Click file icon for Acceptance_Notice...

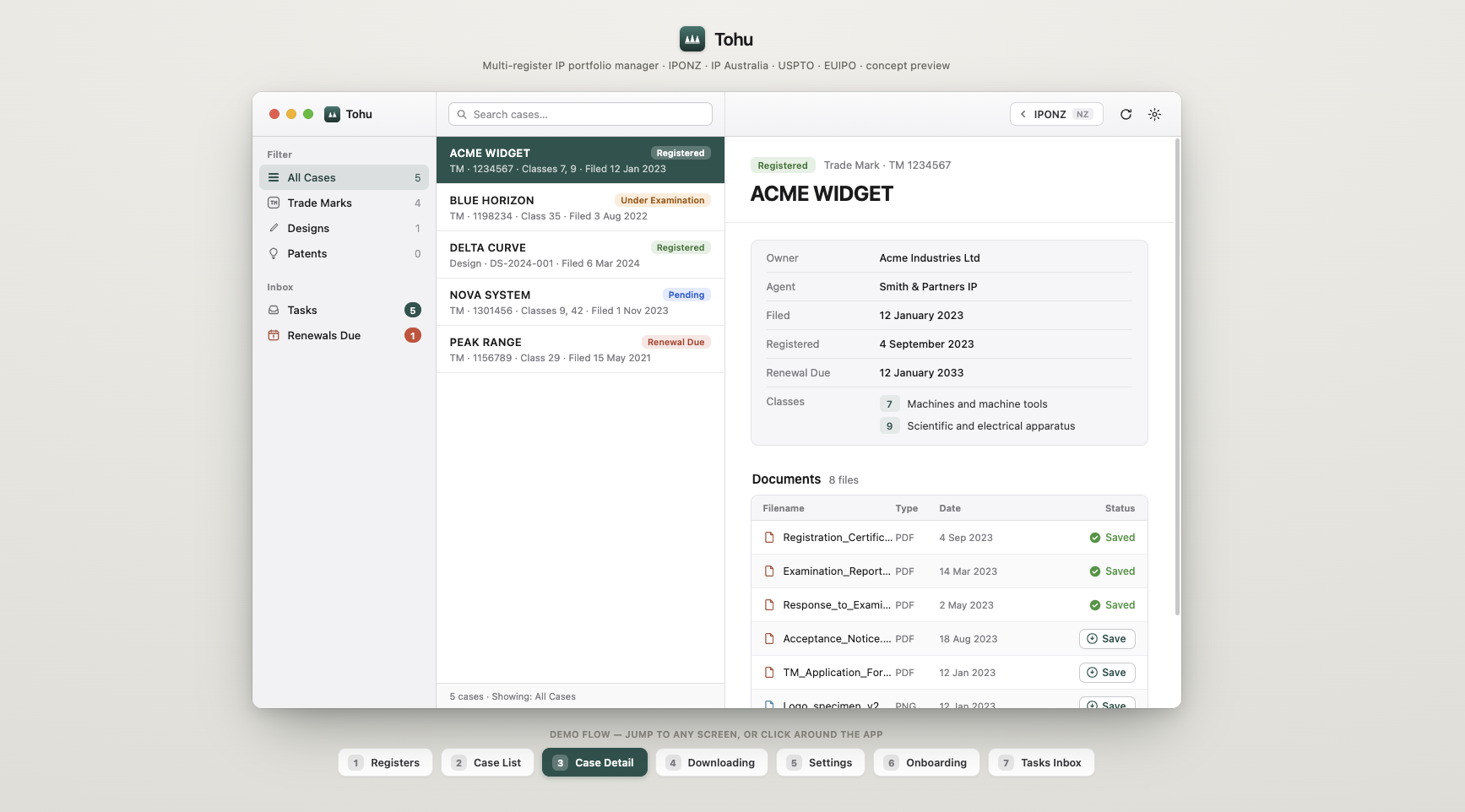coord(769,639)
